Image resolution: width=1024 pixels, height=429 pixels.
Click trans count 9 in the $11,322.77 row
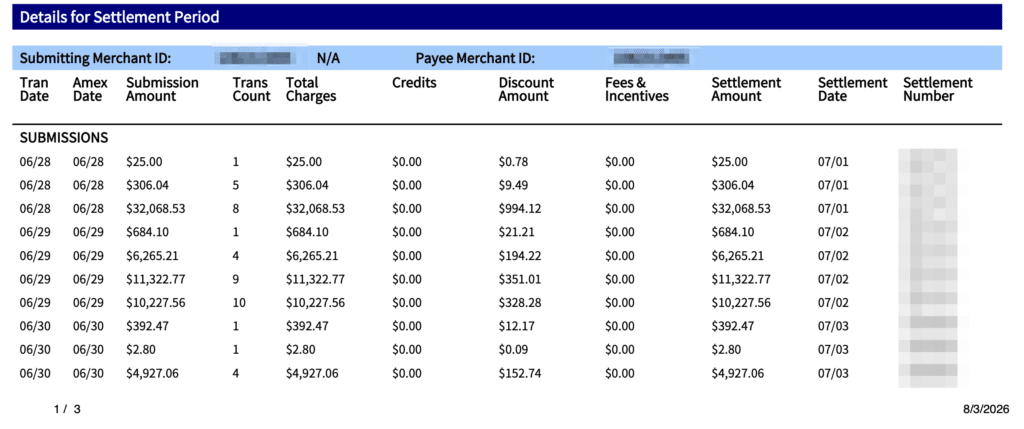236,279
